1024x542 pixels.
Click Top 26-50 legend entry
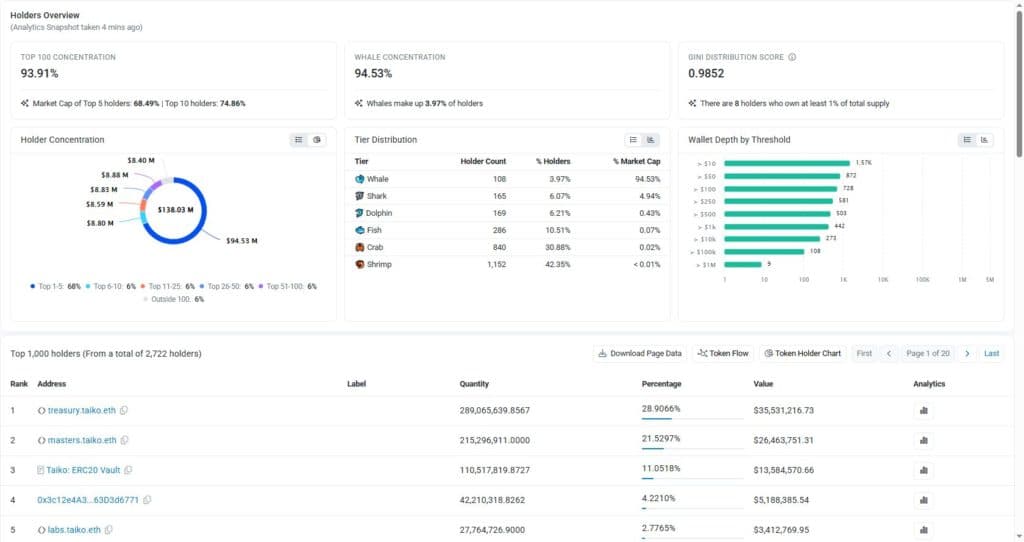tap(226, 286)
